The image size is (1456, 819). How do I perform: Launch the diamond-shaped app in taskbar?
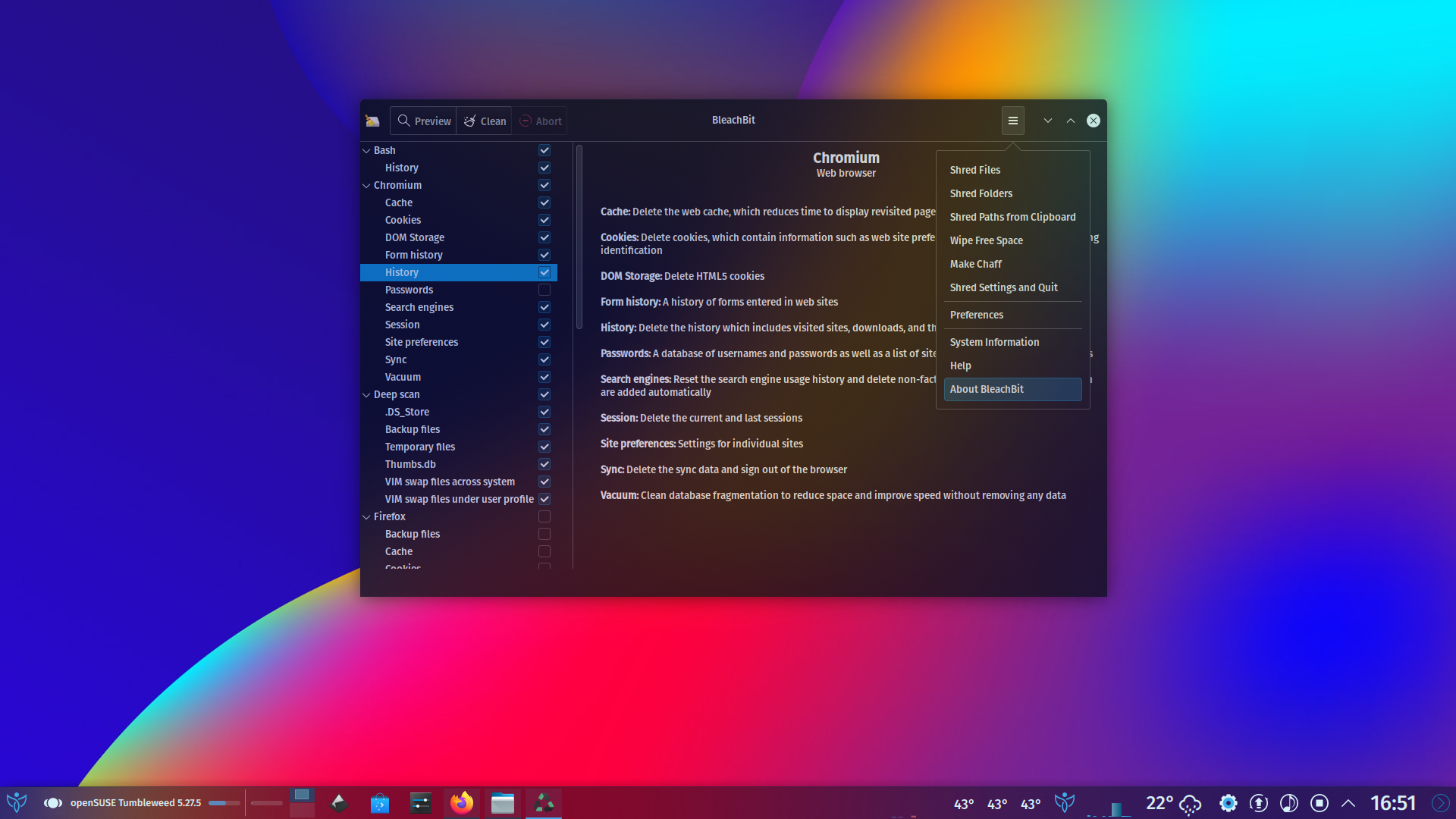[x=339, y=802]
